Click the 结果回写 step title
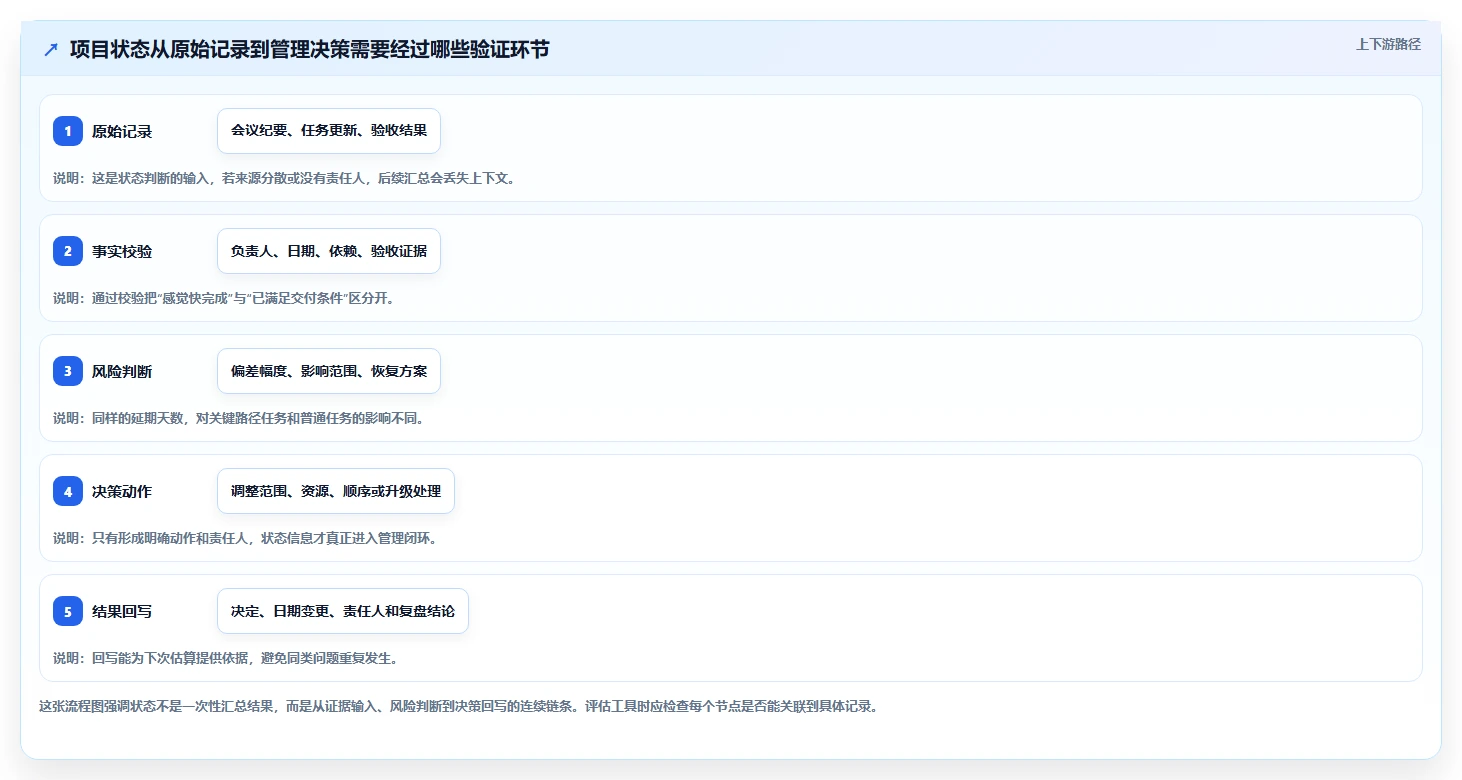This screenshot has height=780, width=1462. (122, 611)
